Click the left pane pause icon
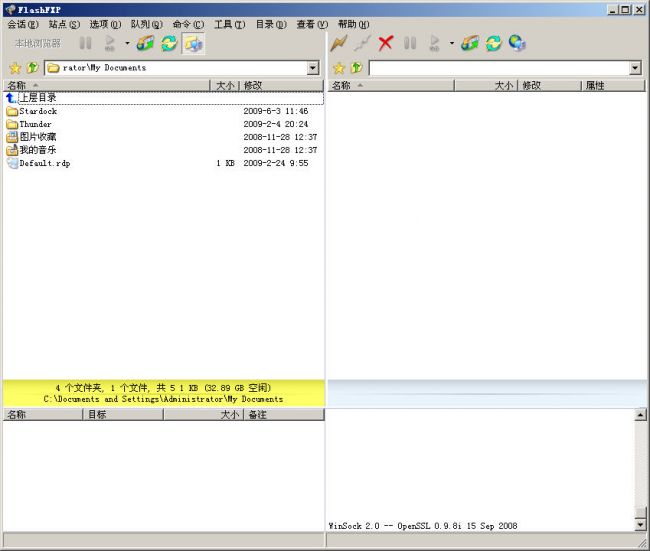The width and height of the screenshot is (650, 551). 86,44
